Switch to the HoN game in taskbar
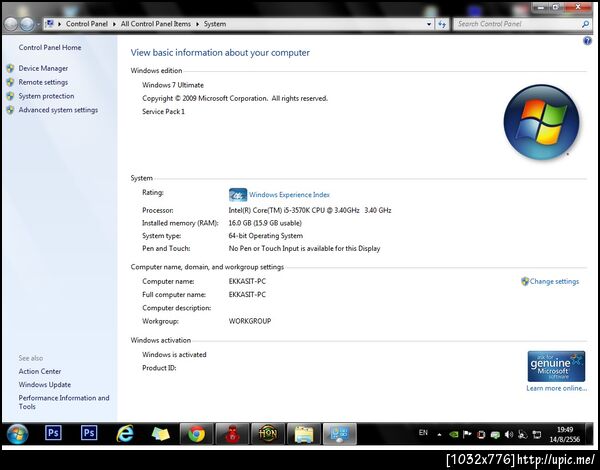Image resolution: width=600 pixels, height=470 pixels. click(268, 434)
